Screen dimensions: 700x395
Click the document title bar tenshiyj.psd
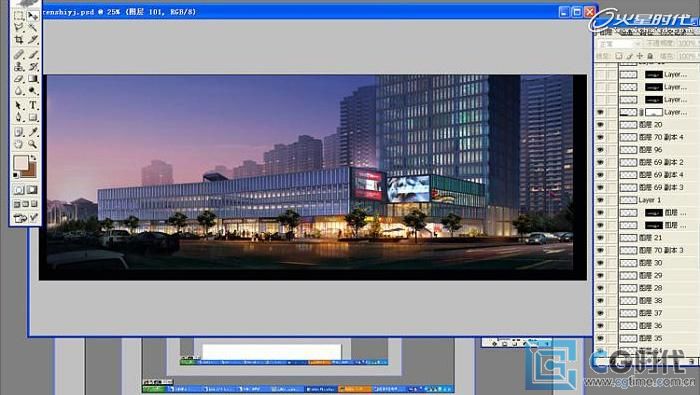tap(299, 12)
